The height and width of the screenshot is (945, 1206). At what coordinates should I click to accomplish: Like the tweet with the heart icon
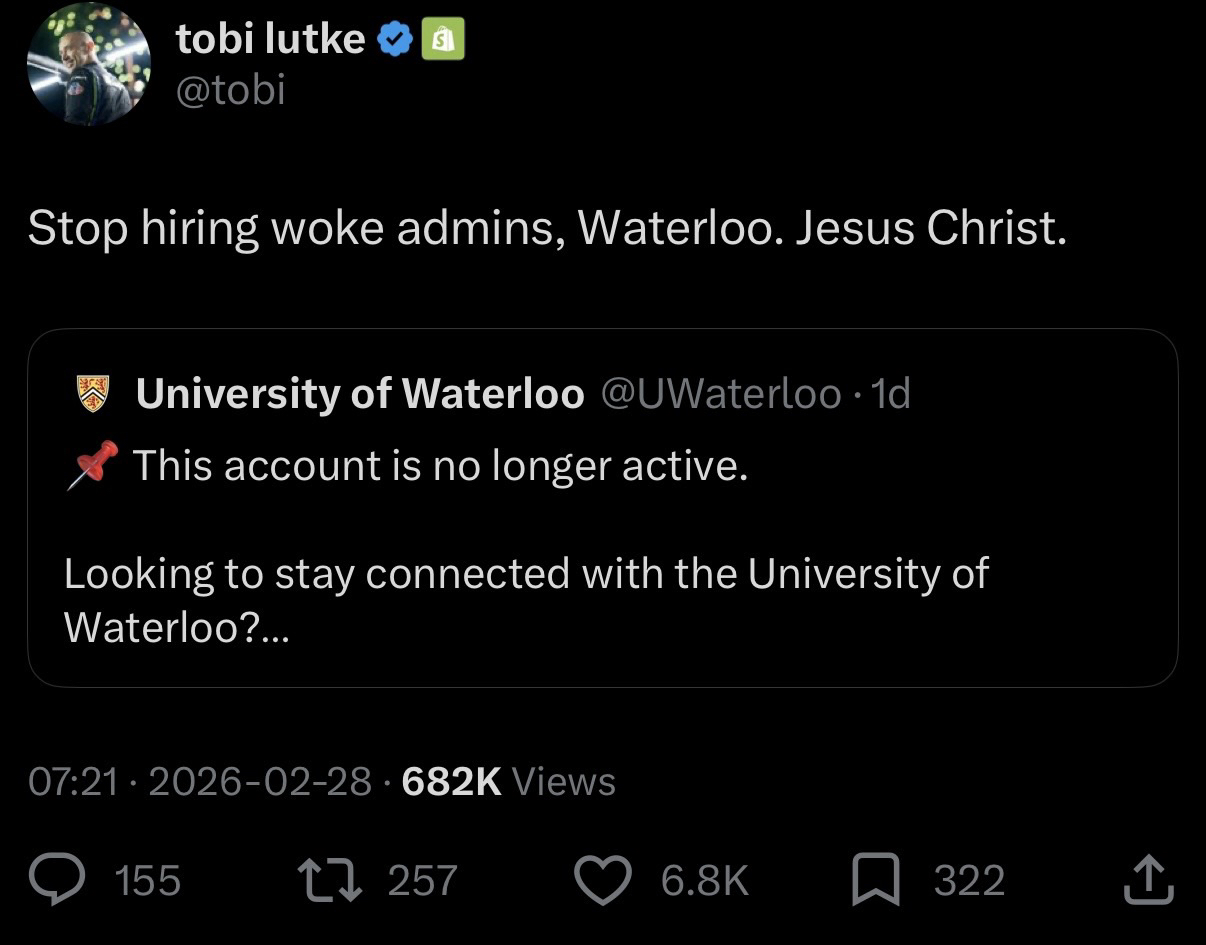(x=605, y=880)
